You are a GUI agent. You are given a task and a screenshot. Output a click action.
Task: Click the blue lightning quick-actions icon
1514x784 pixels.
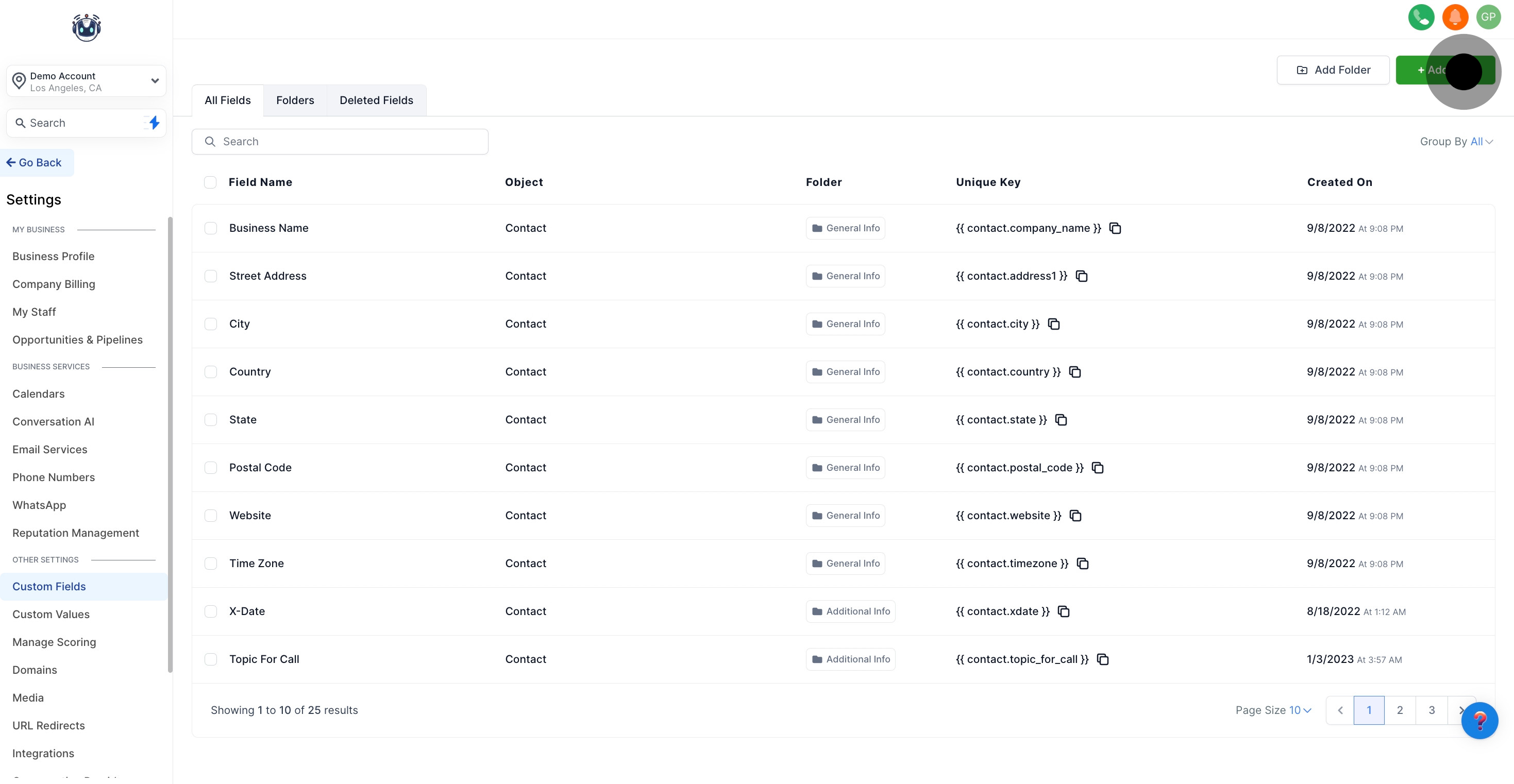pos(154,123)
